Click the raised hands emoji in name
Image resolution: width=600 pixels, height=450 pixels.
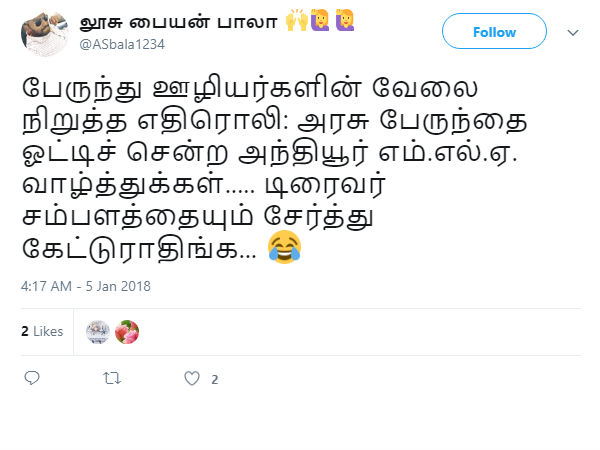point(297,21)
